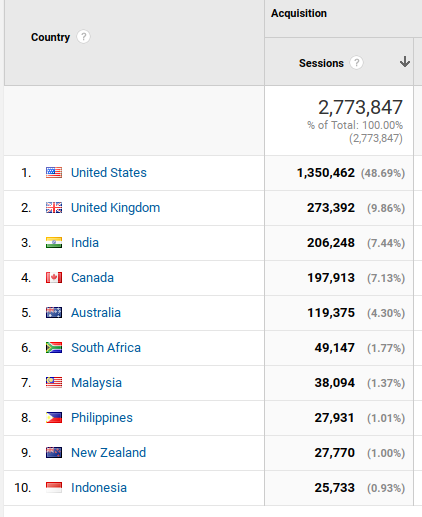The image size is (422, 517).
Task: Click the India flag icon
Action: pyautogui.click(x=54, y=243)
